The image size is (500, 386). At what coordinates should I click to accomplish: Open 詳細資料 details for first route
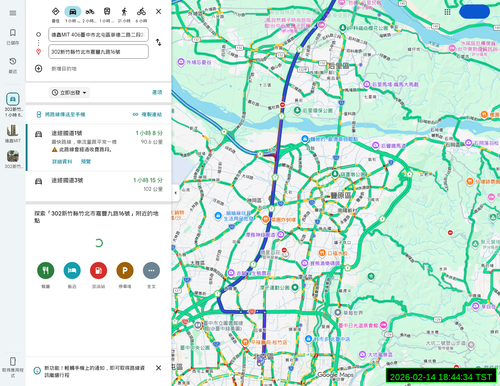(62, 162)
